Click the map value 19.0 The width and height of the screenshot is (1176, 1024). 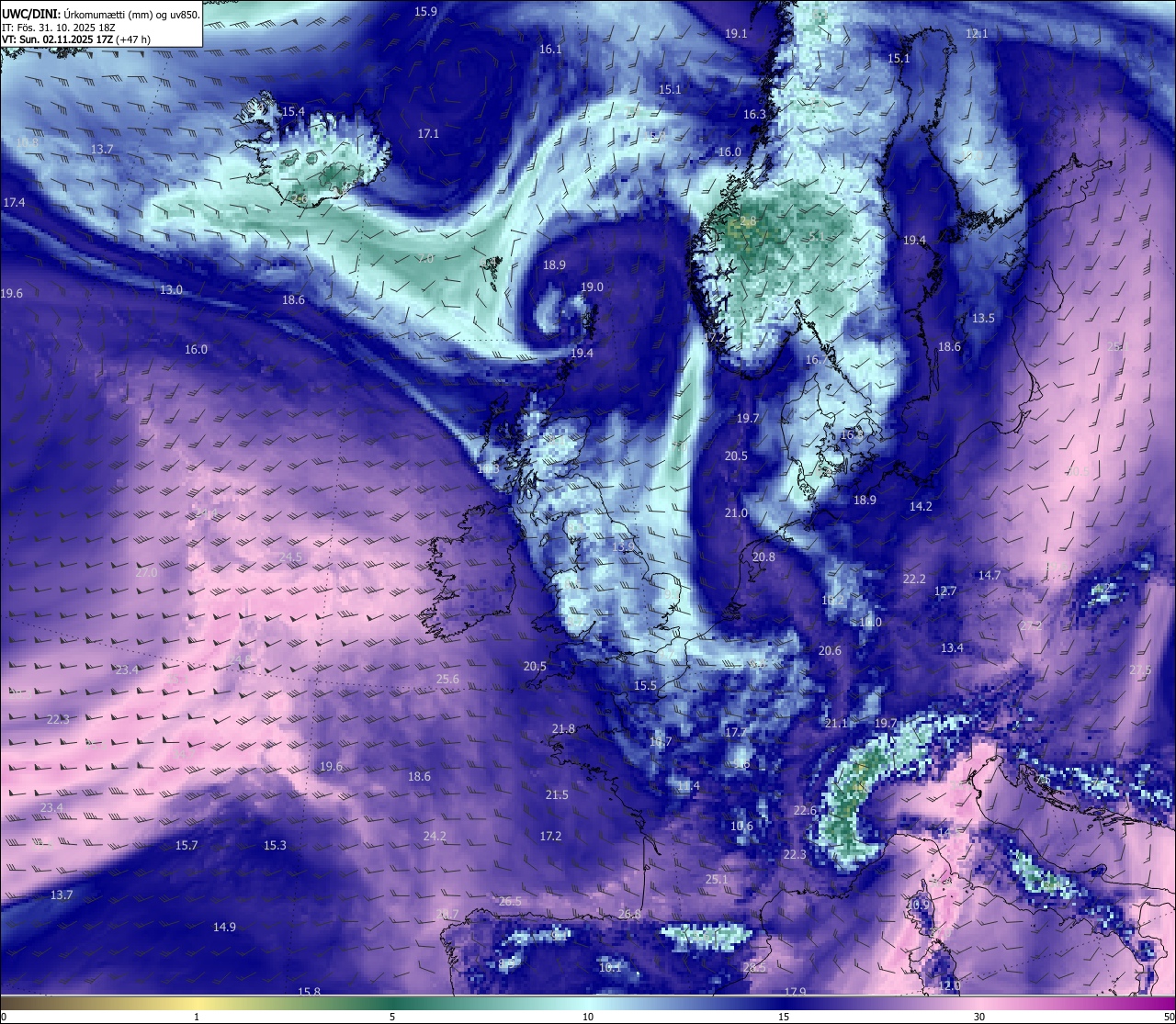(x=592, y=287)
